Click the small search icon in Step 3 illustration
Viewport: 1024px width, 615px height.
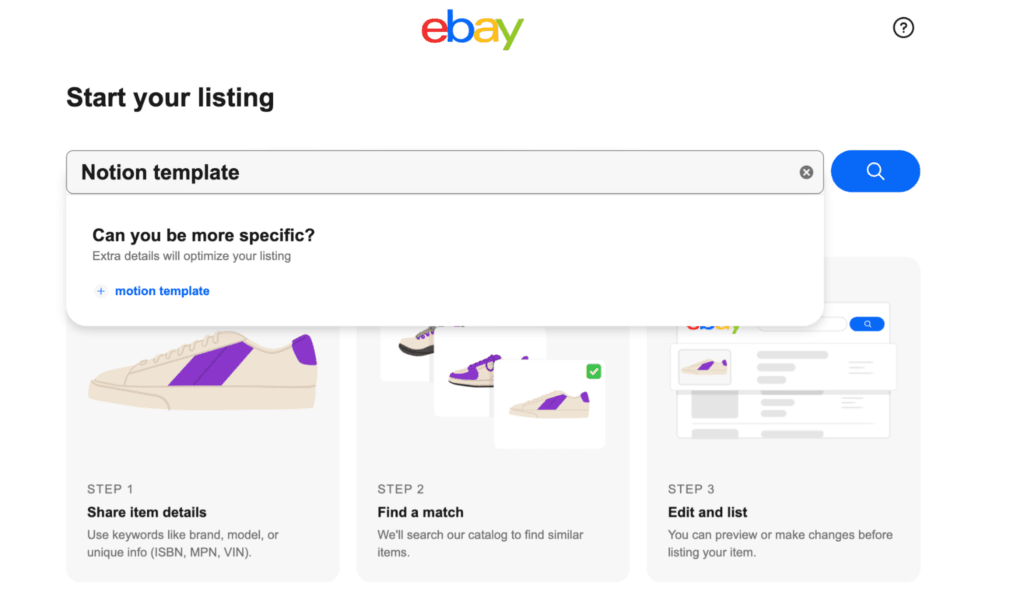866,323
